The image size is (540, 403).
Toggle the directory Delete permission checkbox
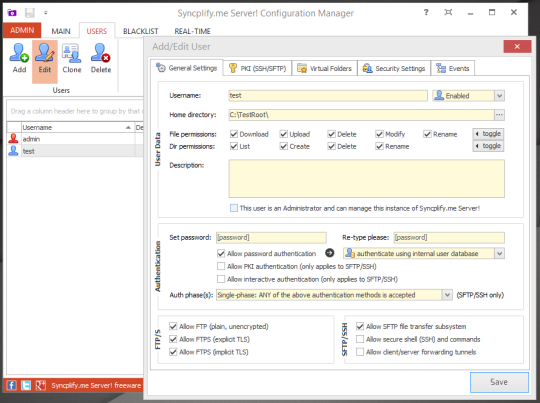point(332,146)
